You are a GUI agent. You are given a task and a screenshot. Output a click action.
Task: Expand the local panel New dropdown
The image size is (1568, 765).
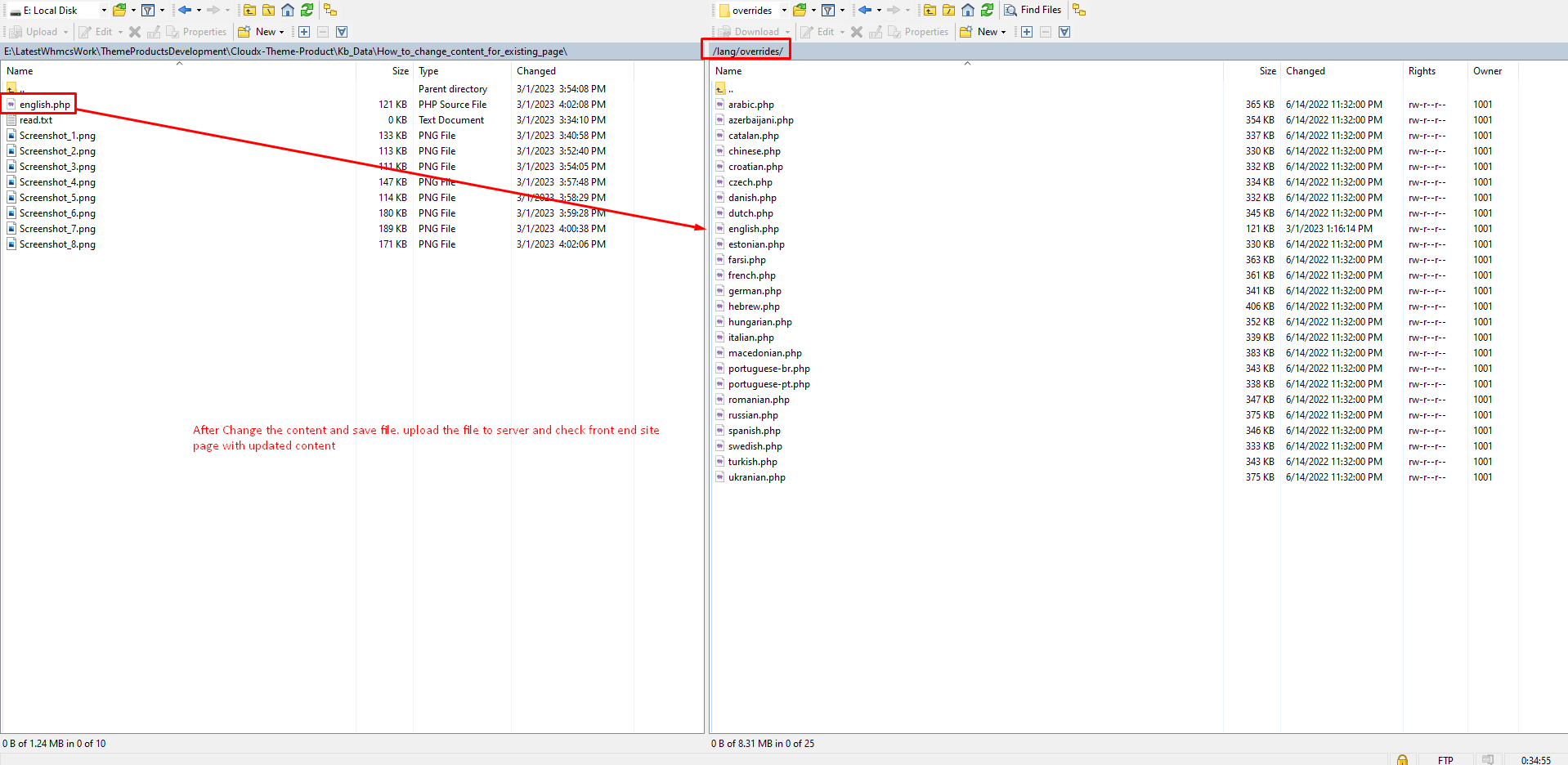(281, 33)
